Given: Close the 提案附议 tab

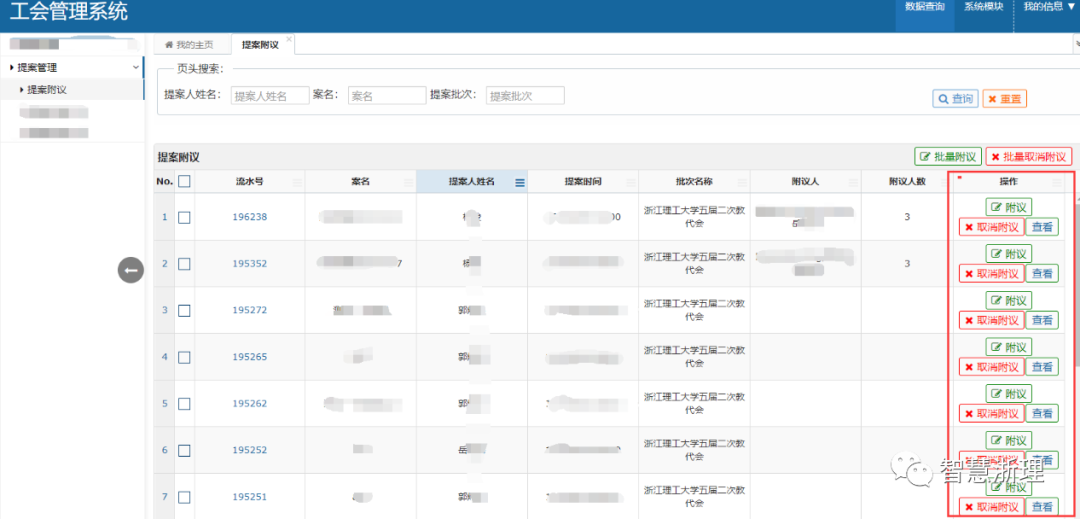Looking at the screenshot, I should [289, 40].
